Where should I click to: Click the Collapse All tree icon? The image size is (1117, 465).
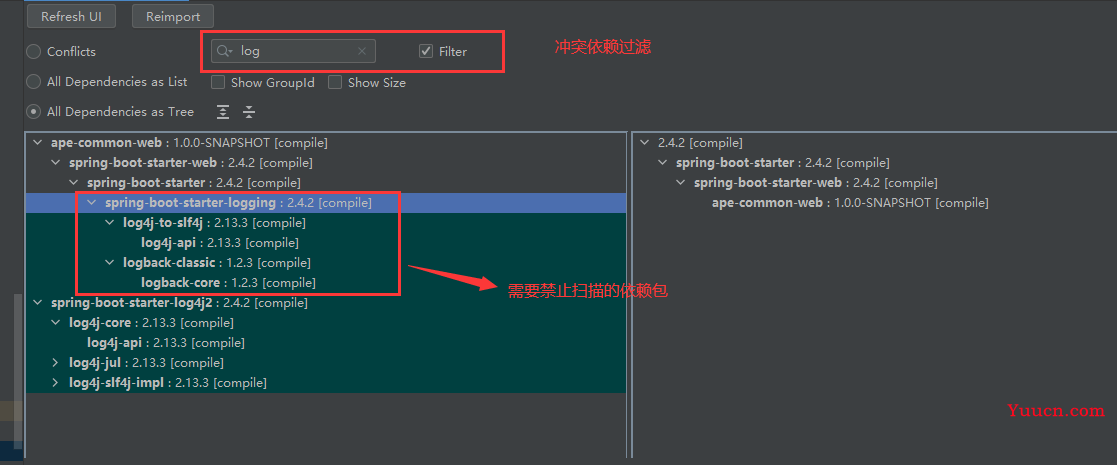point(249,112)
